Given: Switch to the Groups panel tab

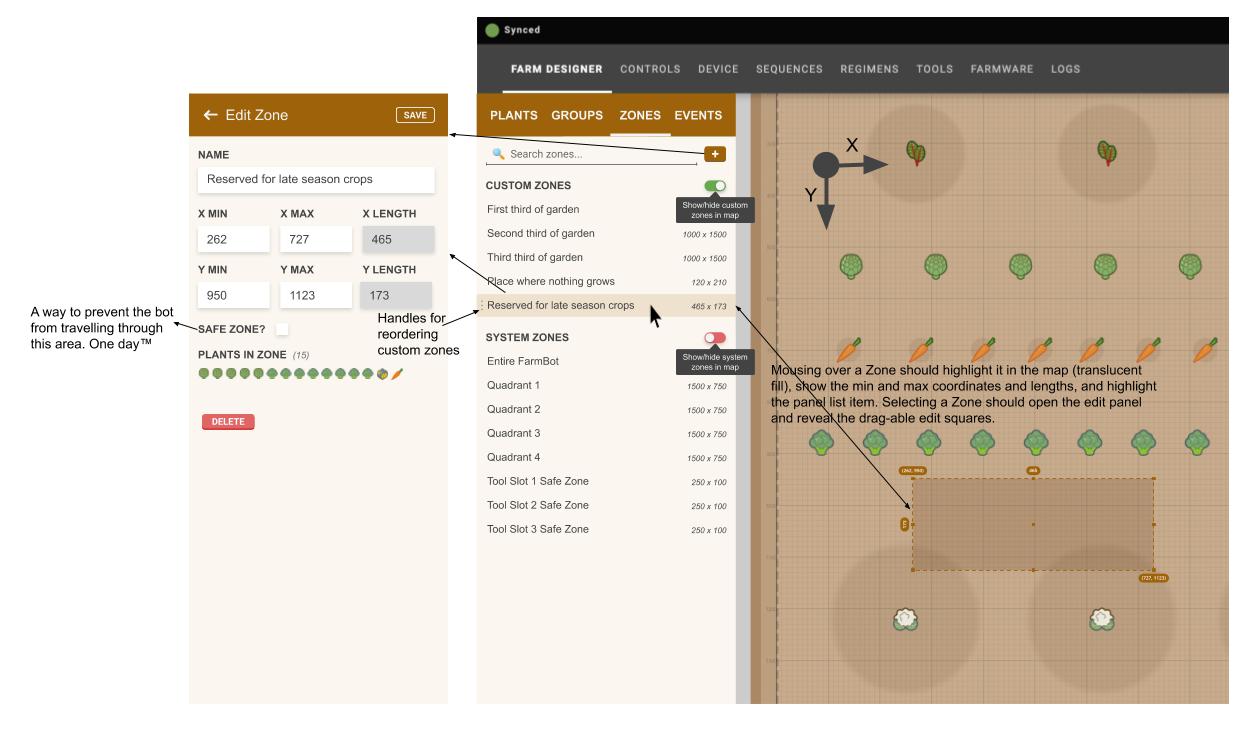Looking at the screenshot, I should coord(577,115).
